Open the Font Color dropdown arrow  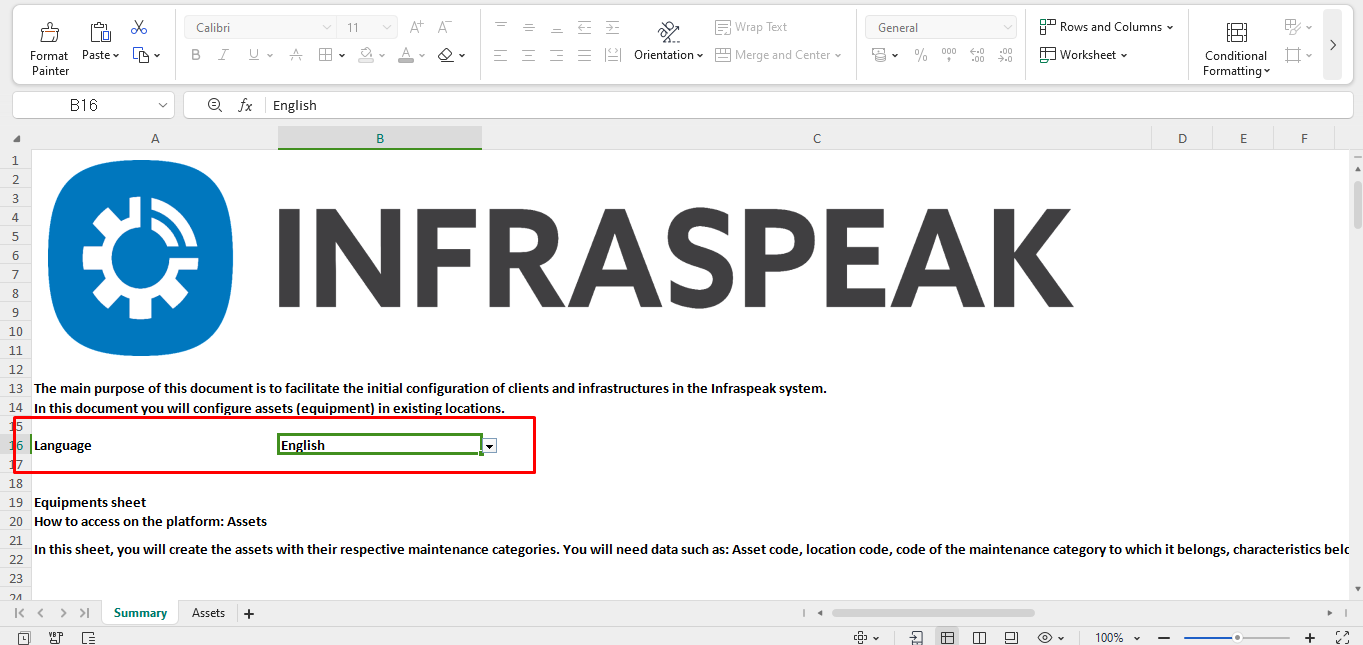pyautogui.click(x=422, y=56)
